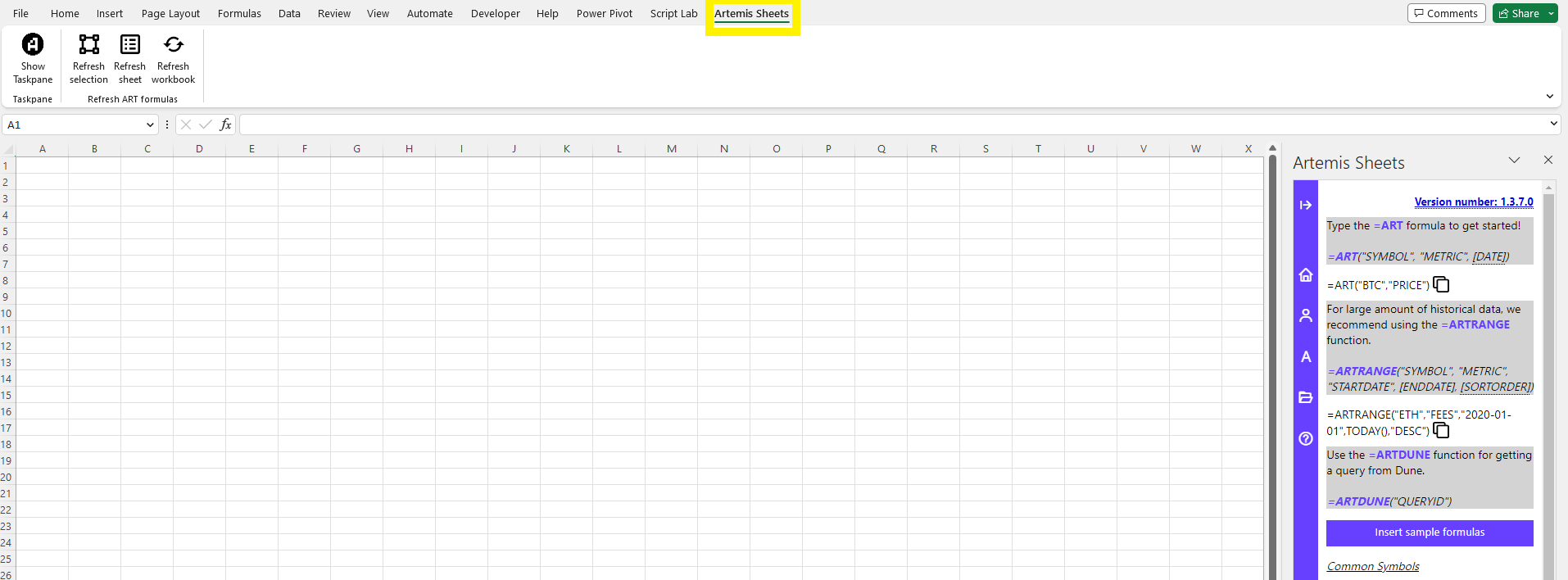The height and width of the screenshot is (580, 1568).
Task: Click the confirm checkmark in formula bar
Action: (206, 125)
